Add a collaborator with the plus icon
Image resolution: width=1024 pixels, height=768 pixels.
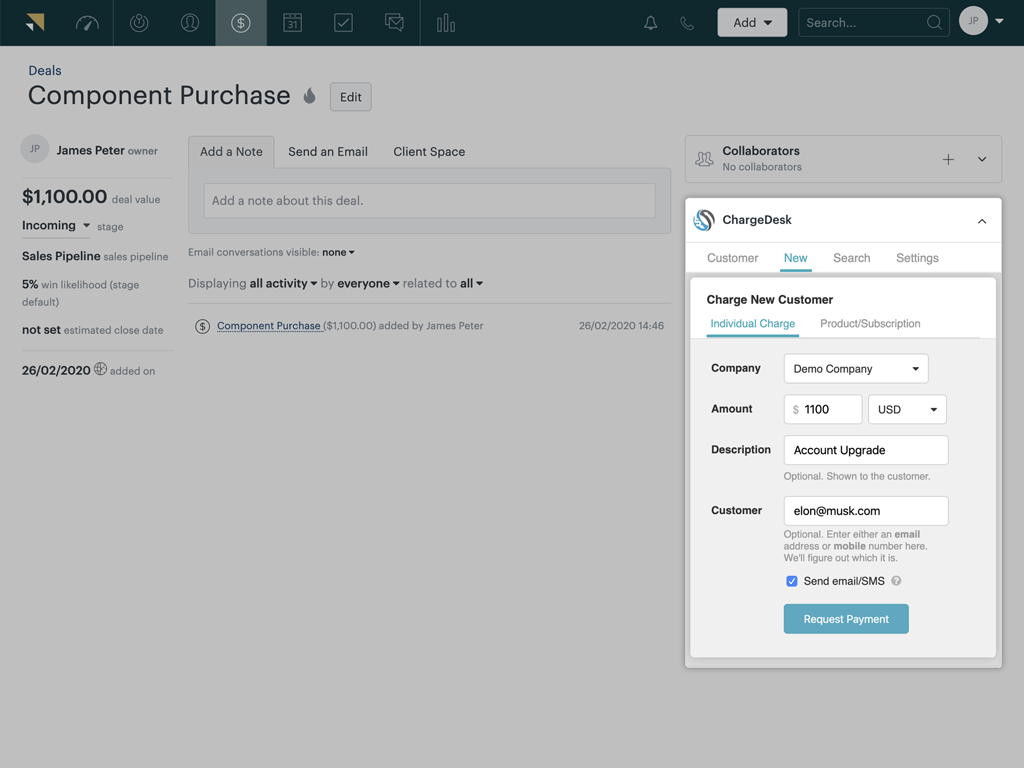point(948,159)
